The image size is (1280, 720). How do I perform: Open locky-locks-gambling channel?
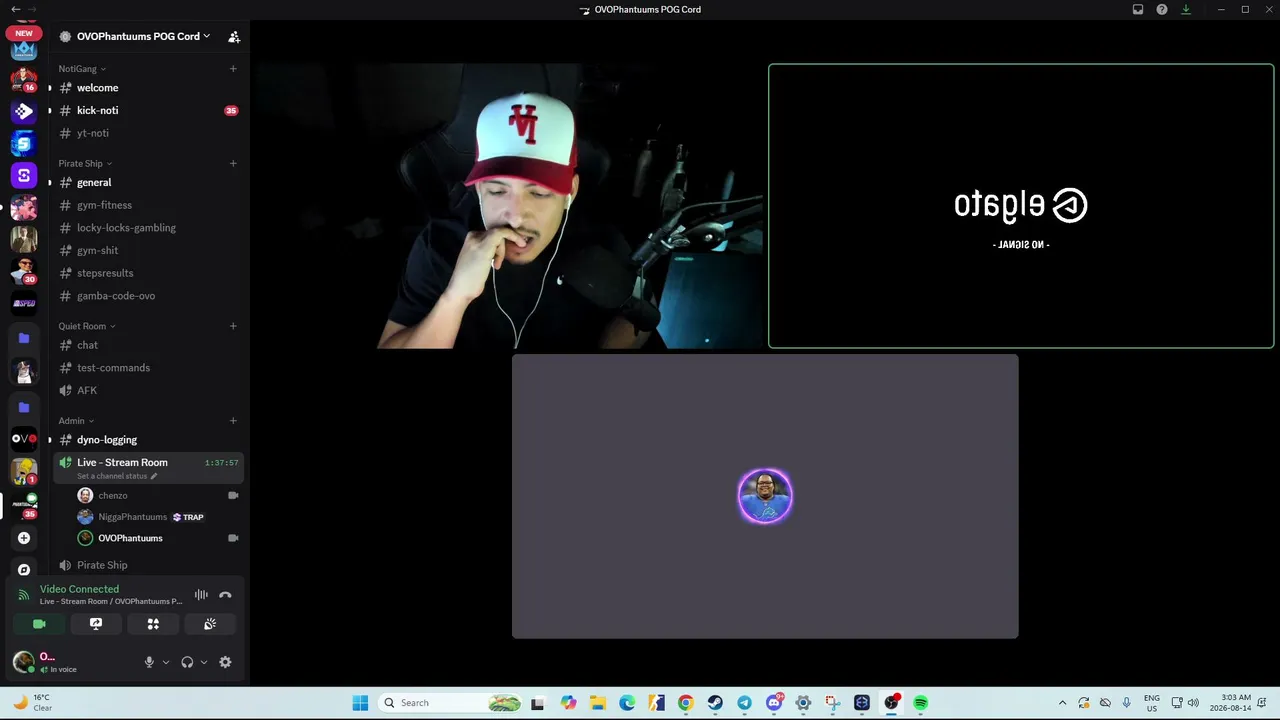(x=148, y=228)
